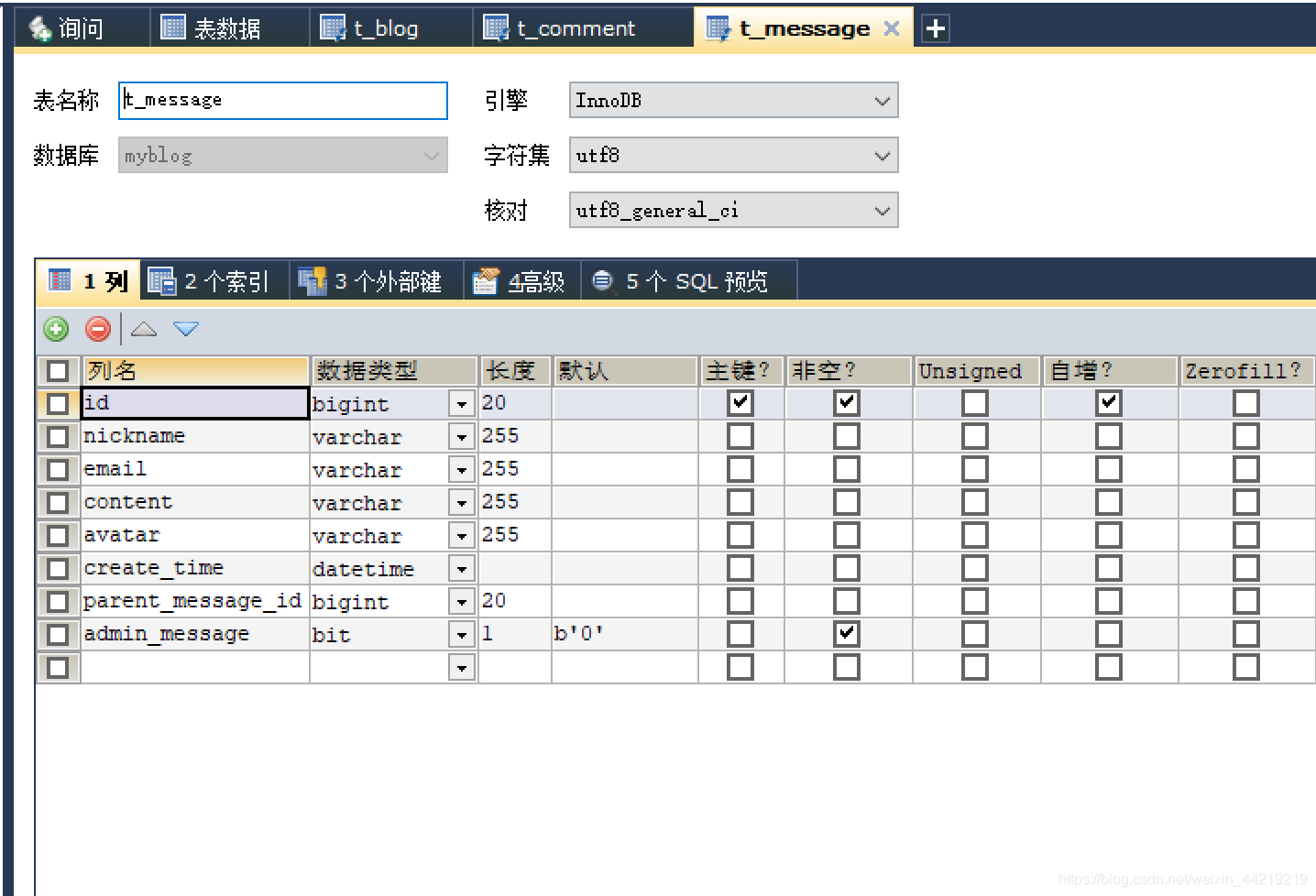Enable Zerofill for id column
Screen dimensions: 1316x896
1246,402
